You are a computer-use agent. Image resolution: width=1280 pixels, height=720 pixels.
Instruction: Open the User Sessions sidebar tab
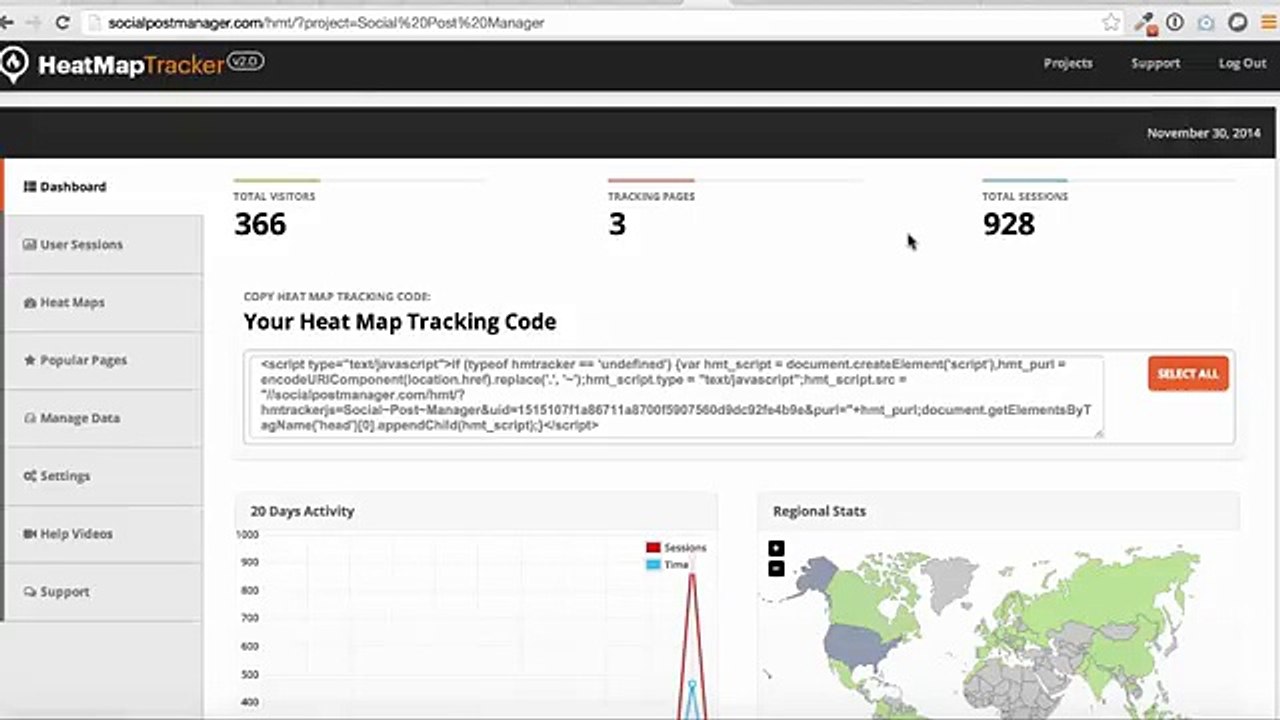pyautogui.click(x=102, y=244)
